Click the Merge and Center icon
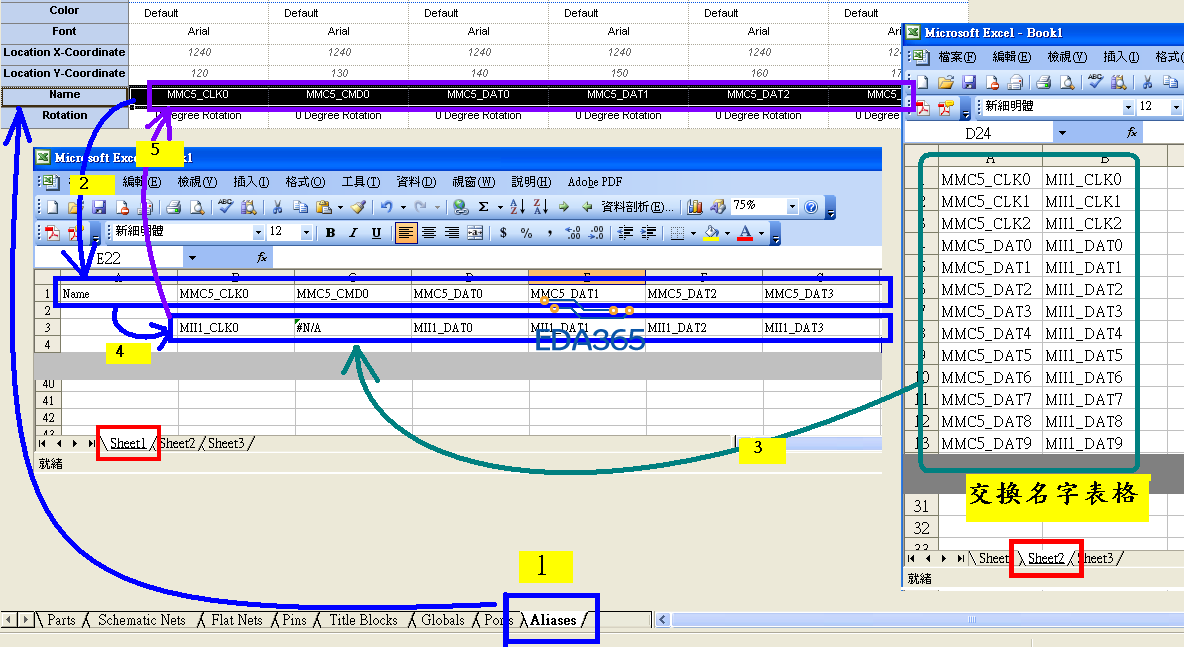 [475, 233]
